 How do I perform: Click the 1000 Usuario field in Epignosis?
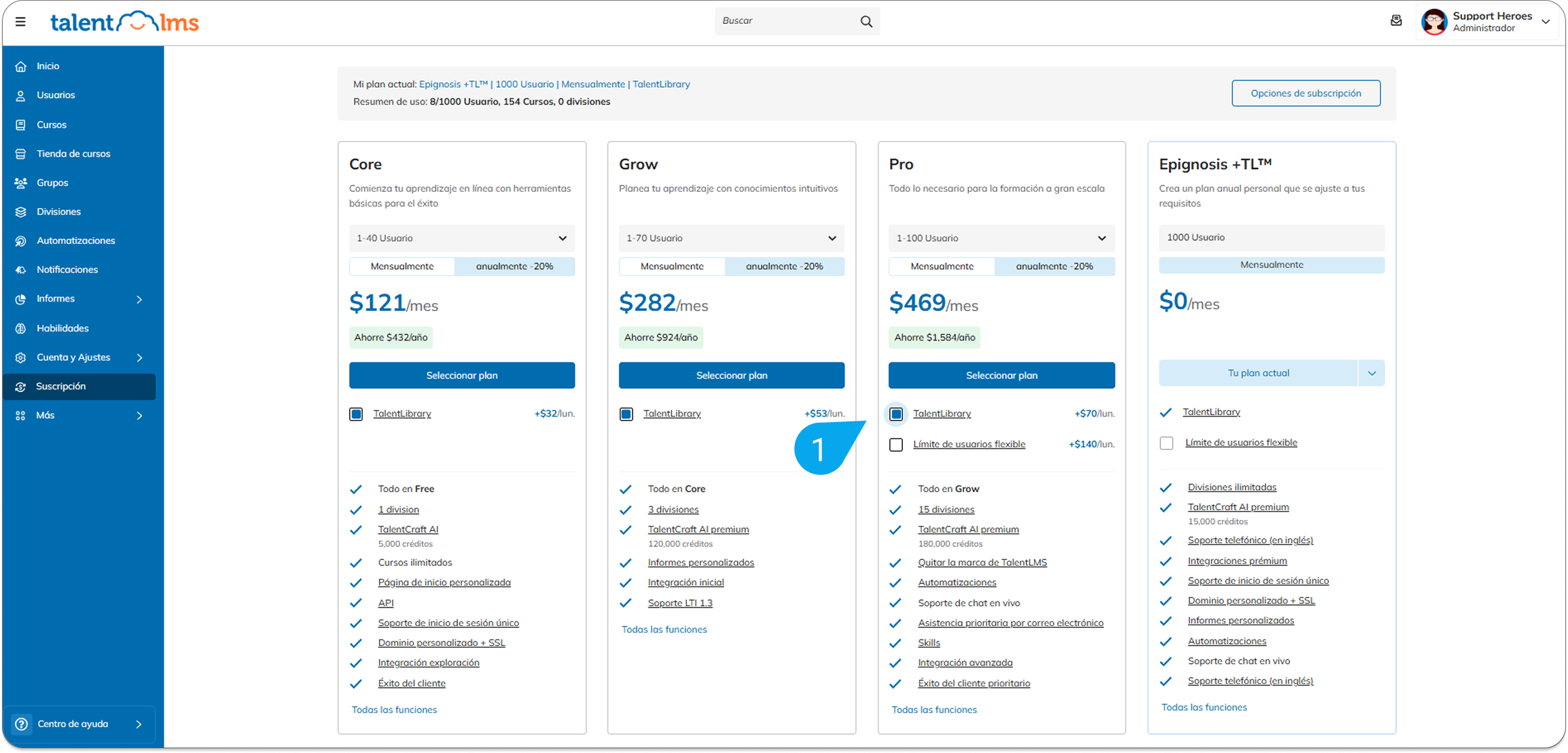(1272, 238)
